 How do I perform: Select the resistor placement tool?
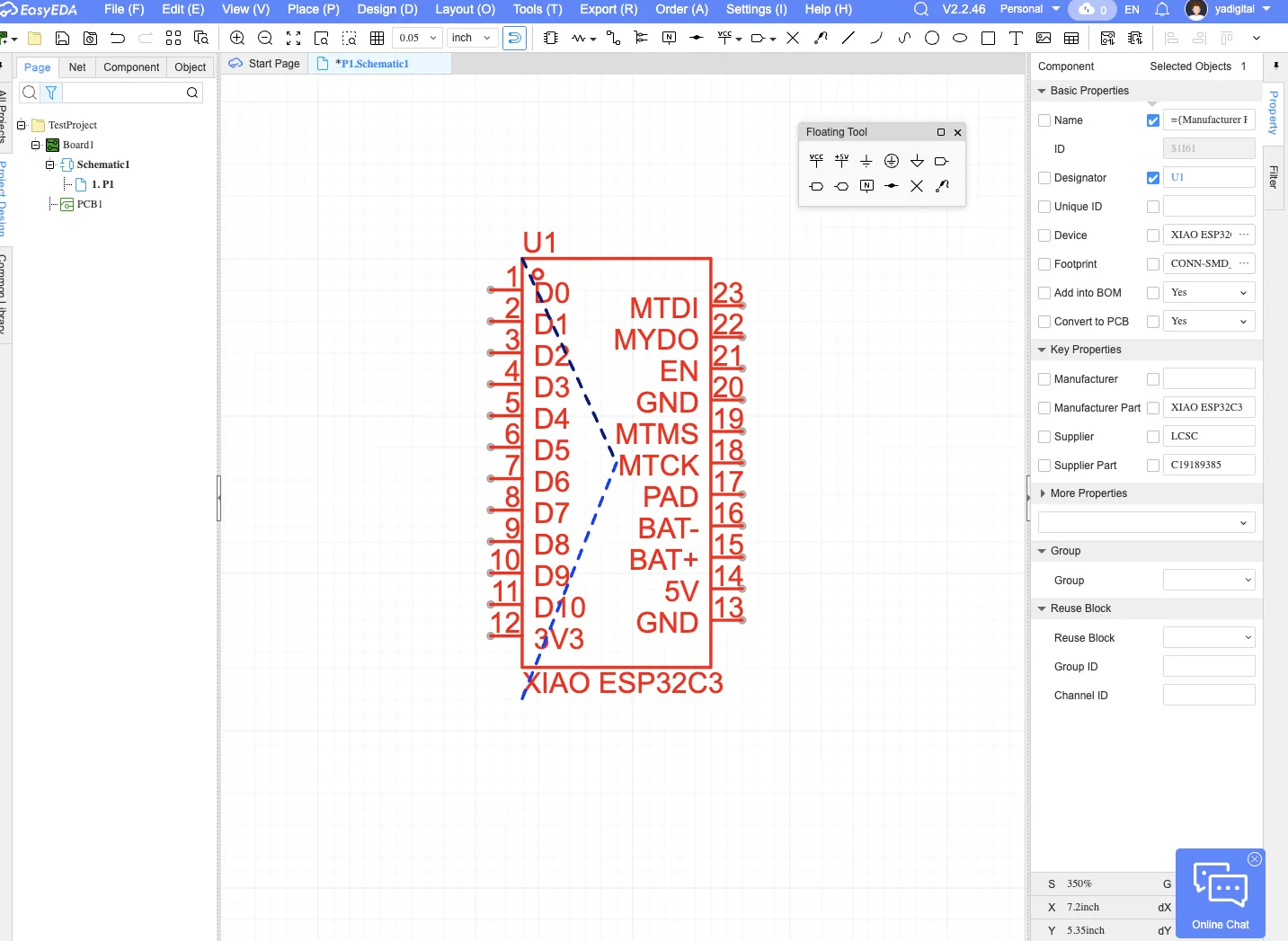[x=578, y=38]
